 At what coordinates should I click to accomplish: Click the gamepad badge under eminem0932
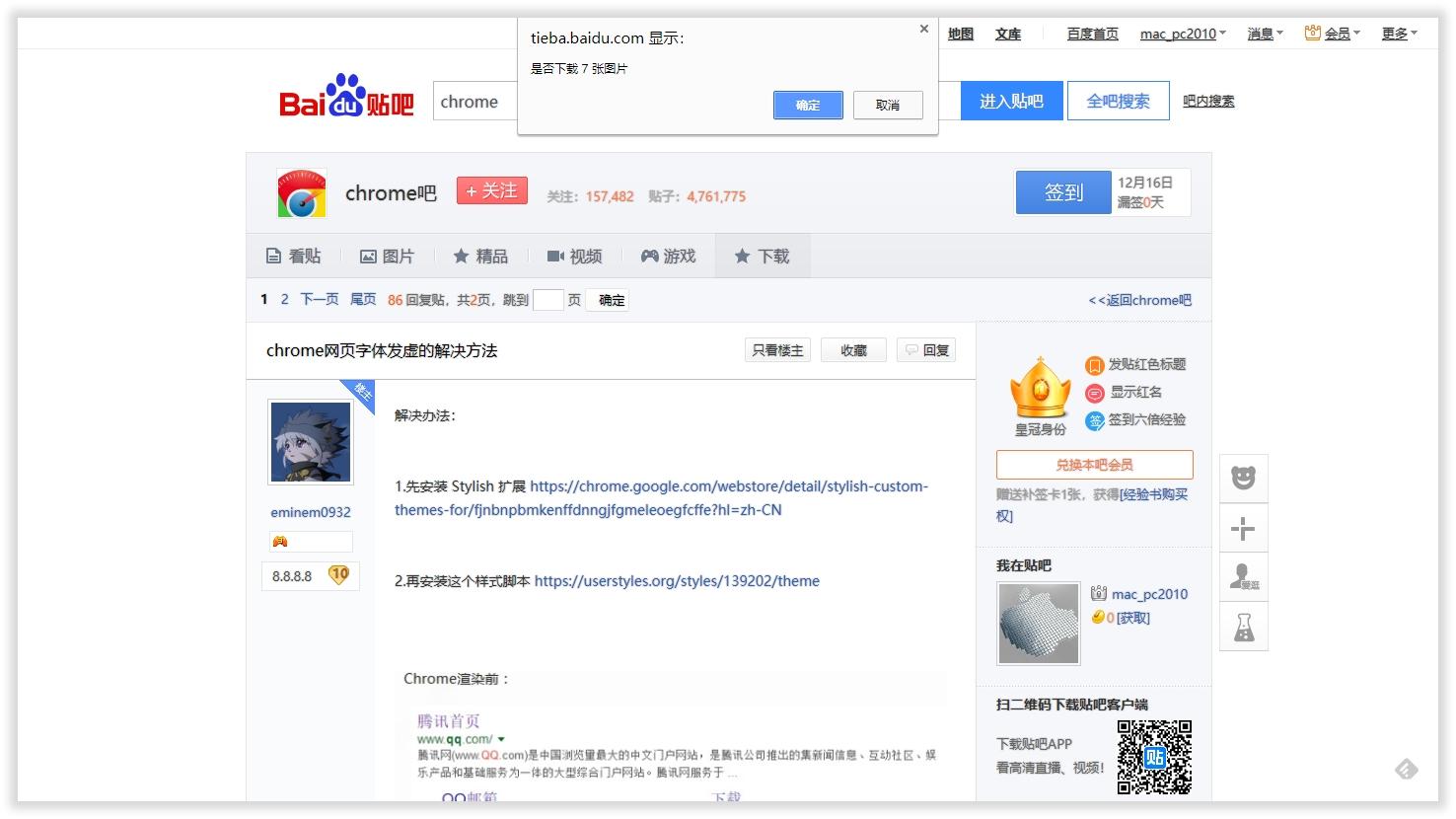tap(280, 541)
